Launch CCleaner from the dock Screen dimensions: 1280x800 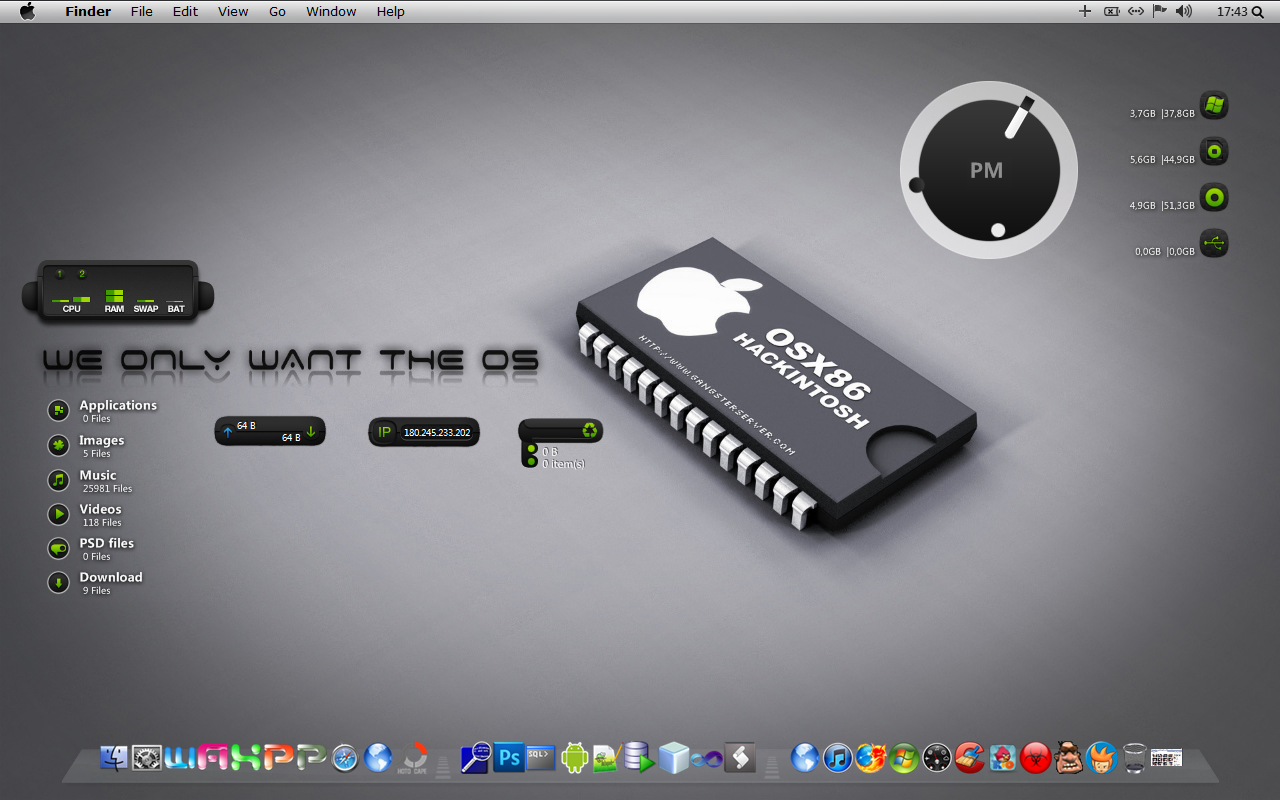pos(970,758)
